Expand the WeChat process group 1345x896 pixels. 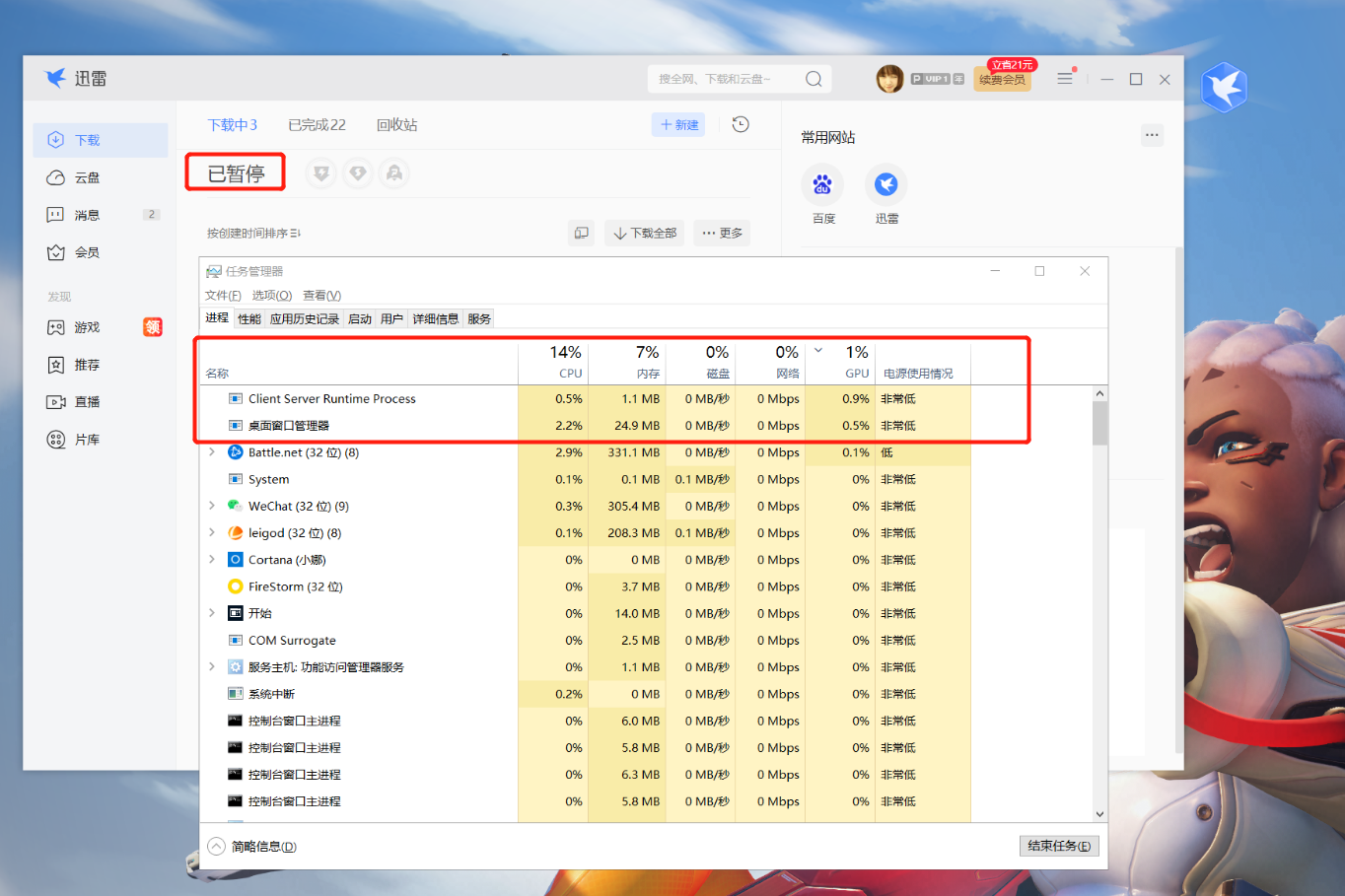(210, 506)
